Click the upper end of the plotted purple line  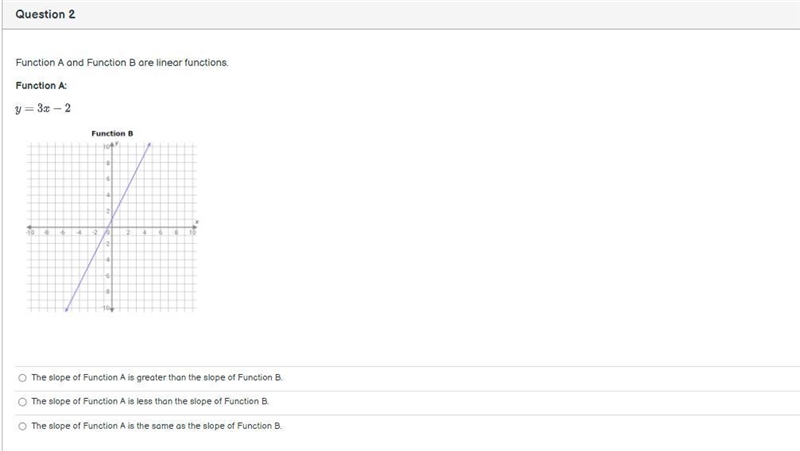[149, 145]
